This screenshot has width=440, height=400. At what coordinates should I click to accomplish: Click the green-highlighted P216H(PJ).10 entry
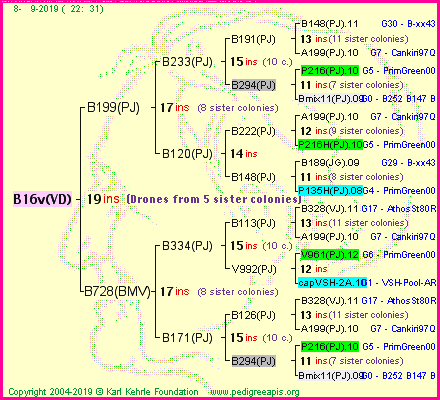click(330, 145)
